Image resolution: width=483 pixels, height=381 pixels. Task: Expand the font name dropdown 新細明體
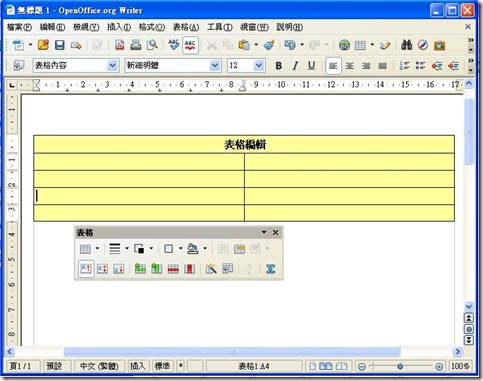point(215,65)
